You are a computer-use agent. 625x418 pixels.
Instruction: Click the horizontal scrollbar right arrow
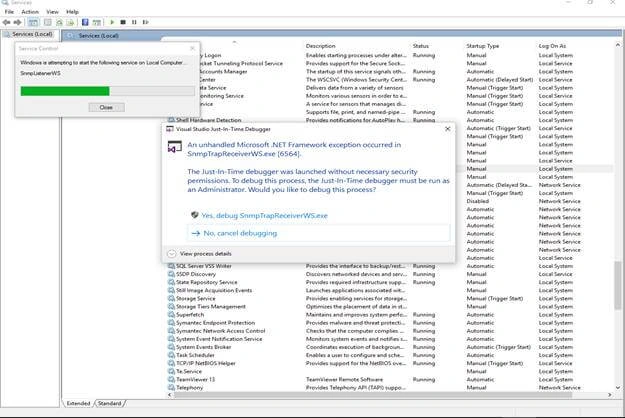click(x=609, y=395)
